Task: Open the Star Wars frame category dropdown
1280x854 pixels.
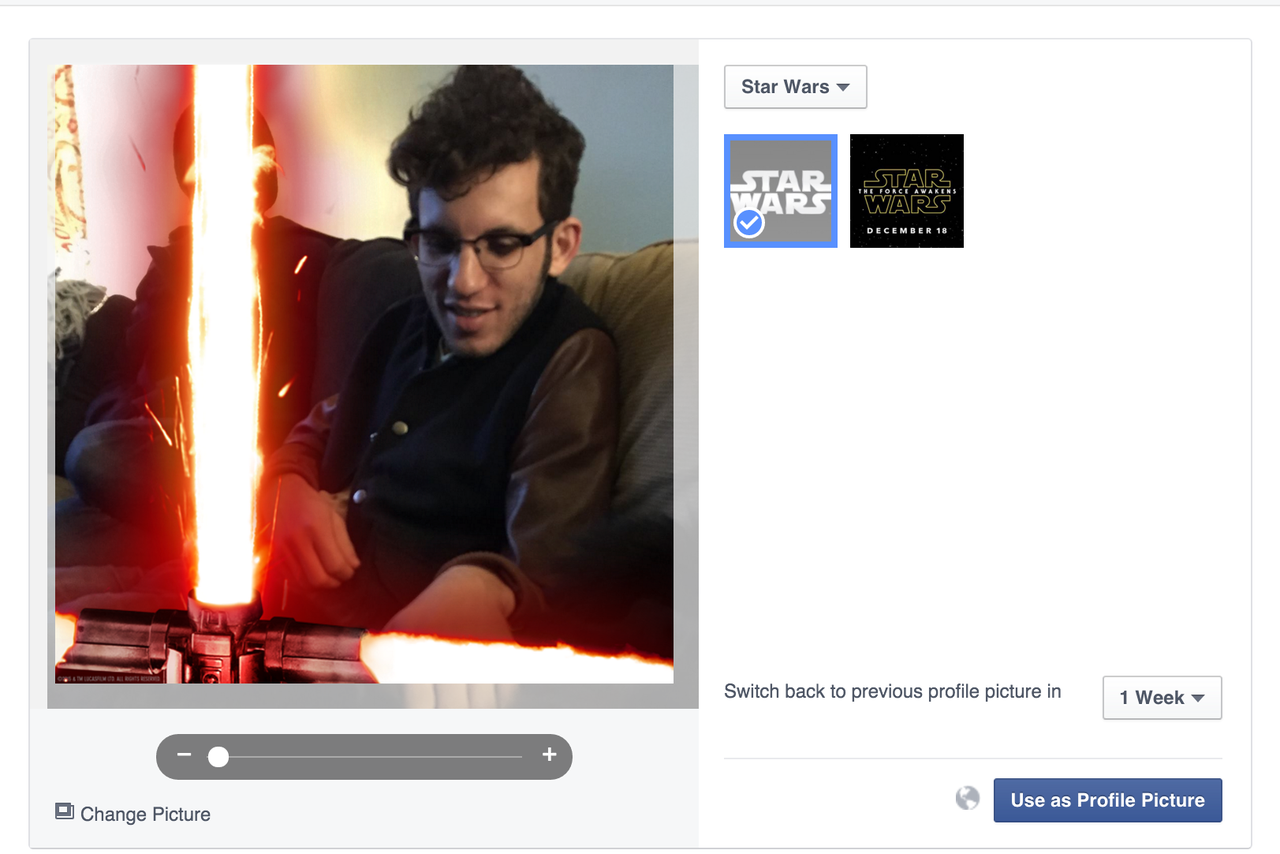Action: point(795,87)
